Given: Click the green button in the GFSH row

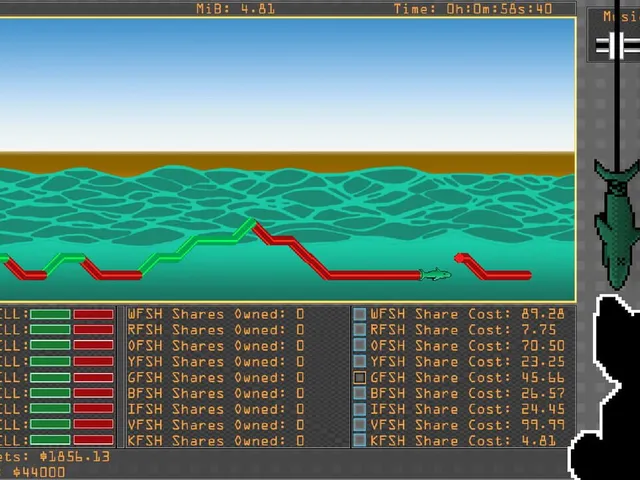Looking at the screenshot, I should [x=50, y=378].
